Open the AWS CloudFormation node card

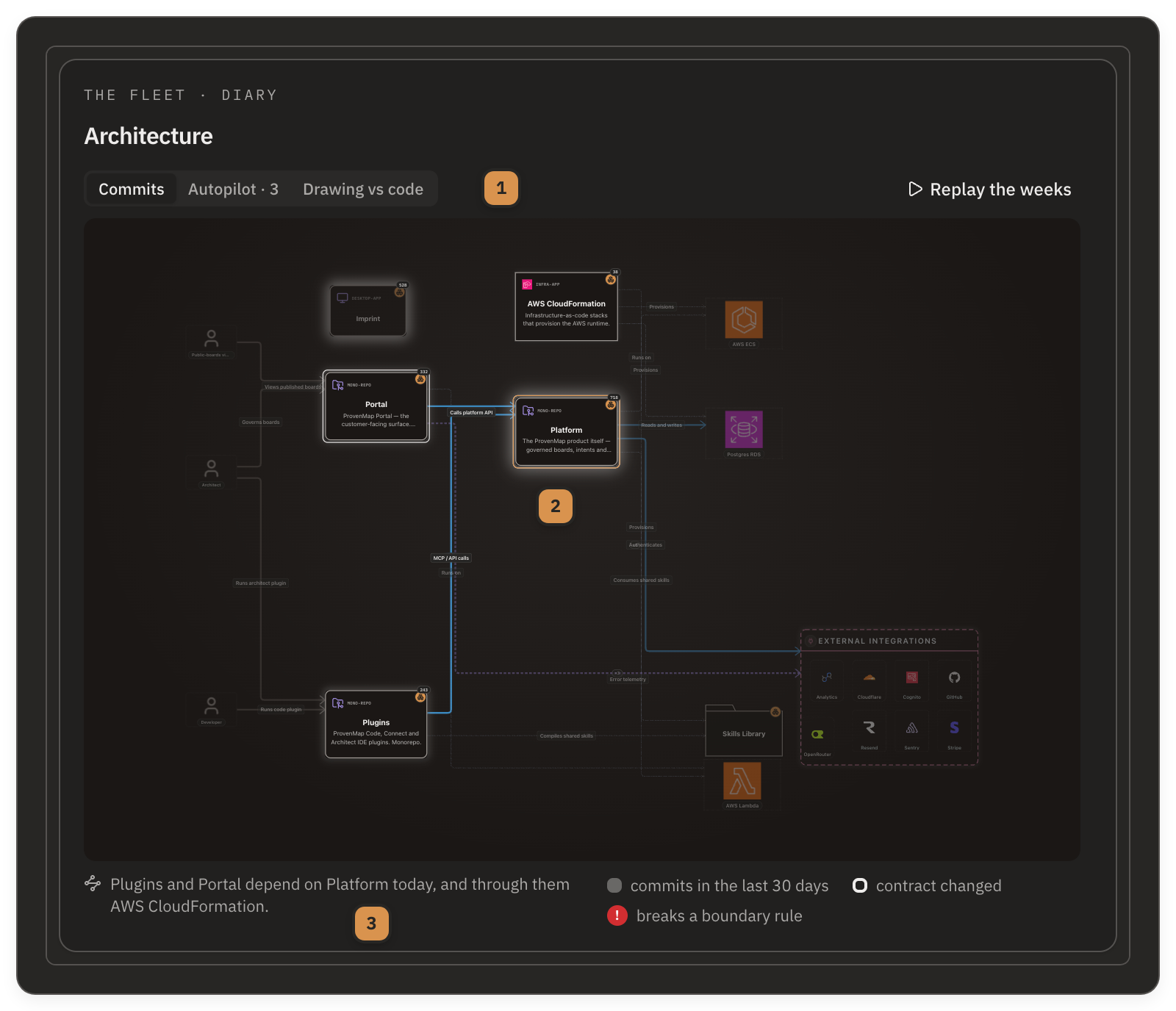[x=566, y=306]
